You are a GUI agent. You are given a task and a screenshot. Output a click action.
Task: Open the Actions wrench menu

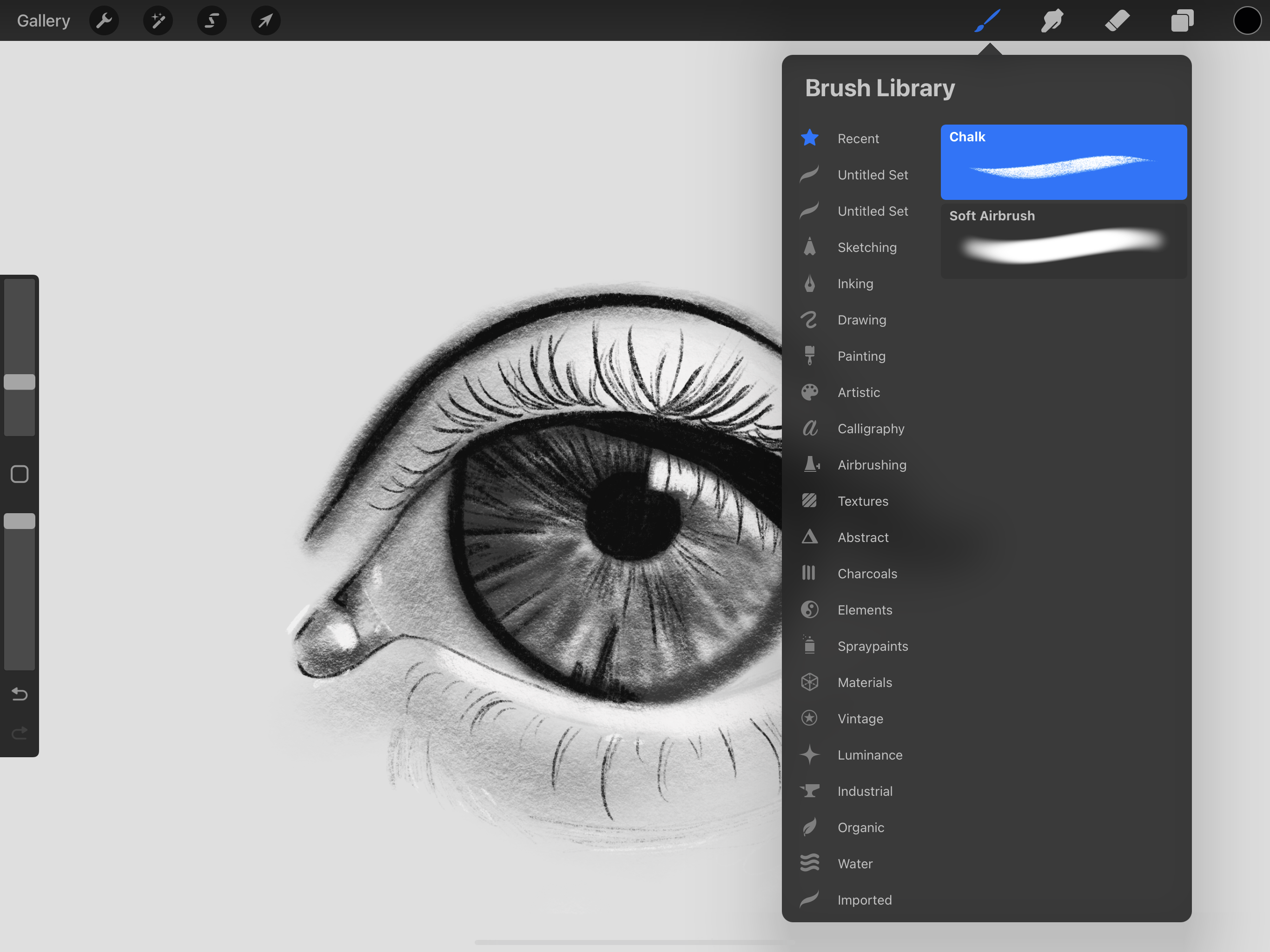(104, 20)
